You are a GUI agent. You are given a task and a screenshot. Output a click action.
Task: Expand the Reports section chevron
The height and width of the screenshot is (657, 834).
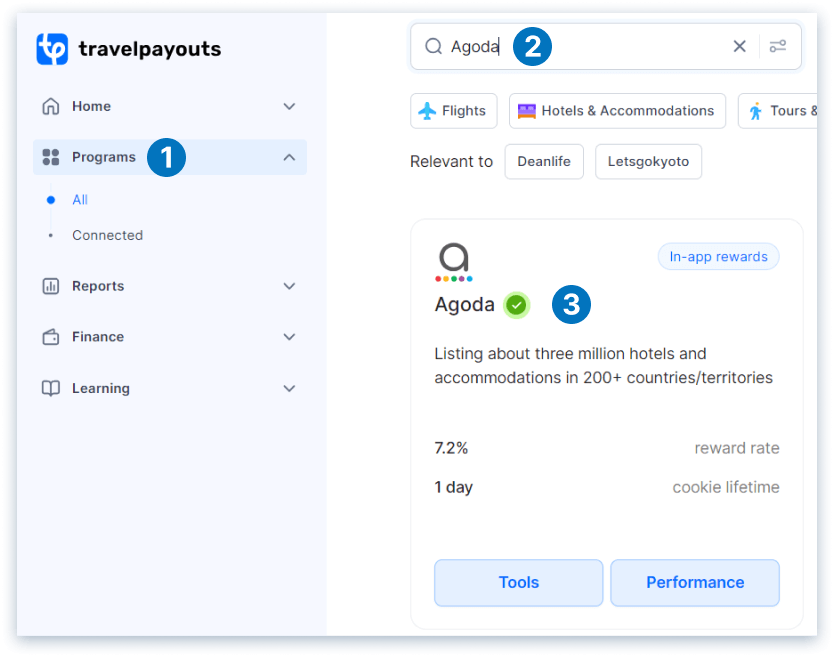tap(289, 286)
